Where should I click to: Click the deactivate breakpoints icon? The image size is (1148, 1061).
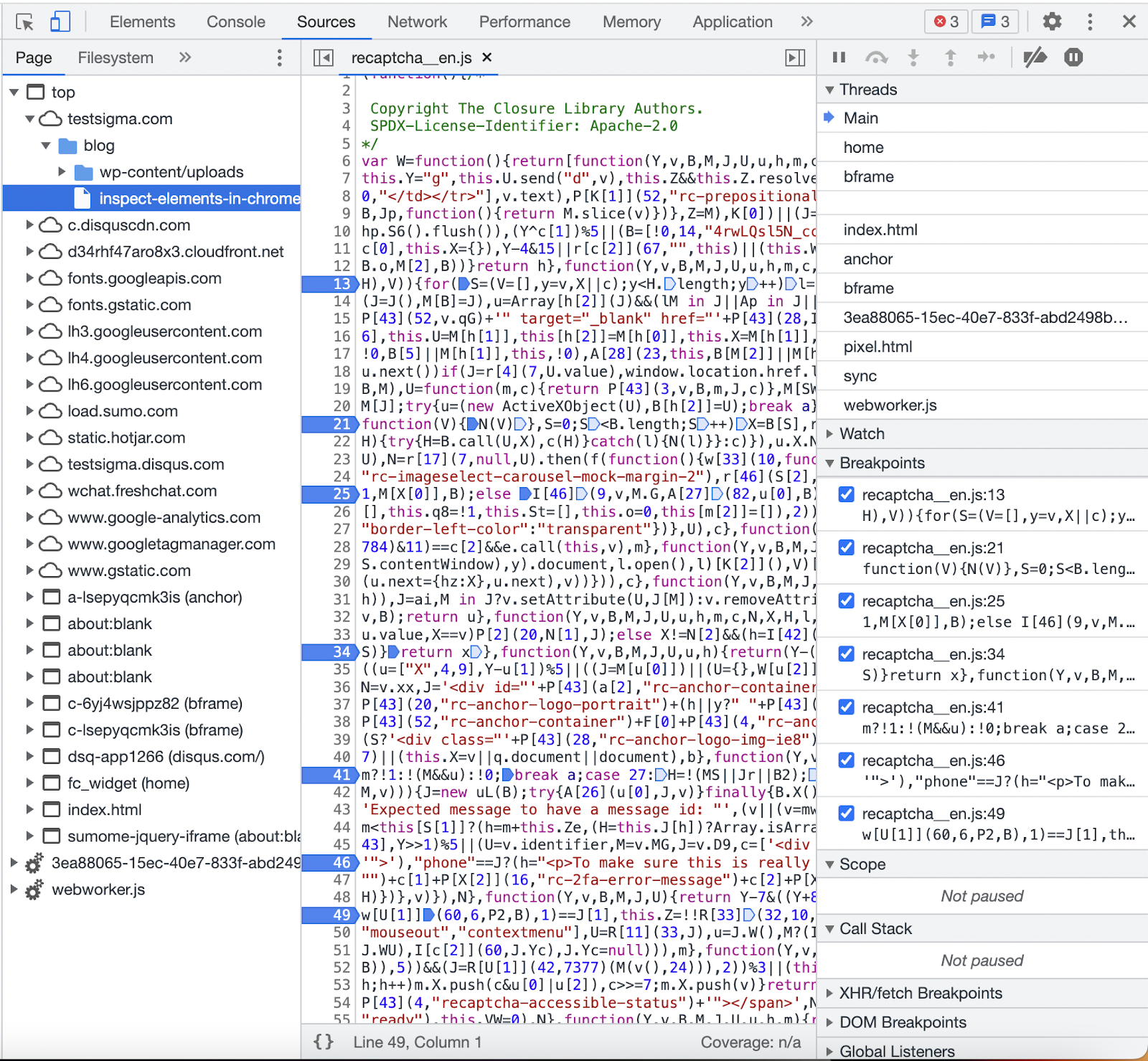click(1035, 57)
